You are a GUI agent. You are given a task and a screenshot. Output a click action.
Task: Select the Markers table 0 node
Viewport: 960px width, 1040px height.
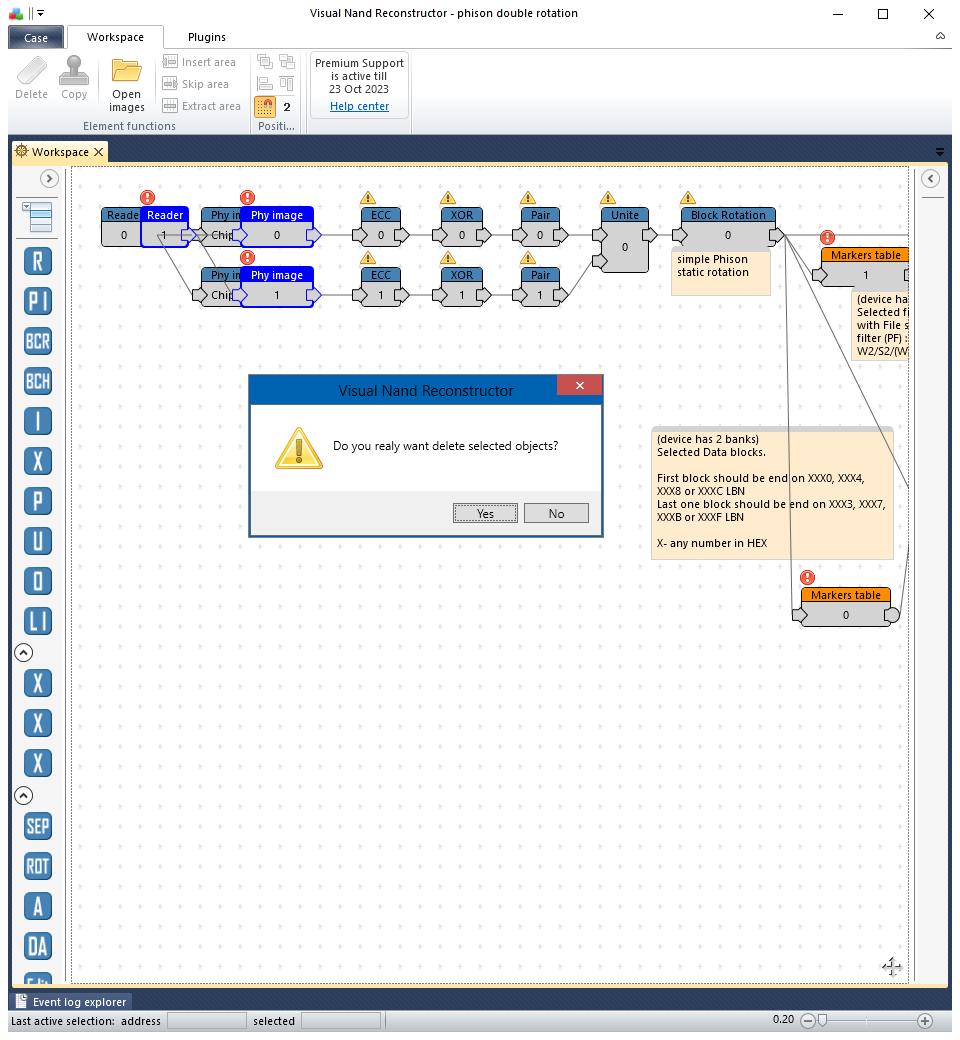click(x=846, y=607)
